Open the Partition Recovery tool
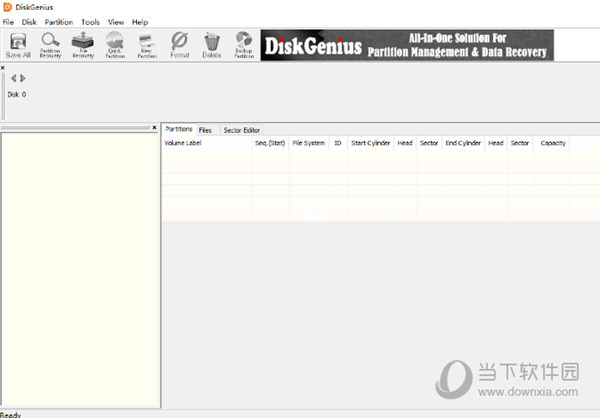The height and width of the screenshot is (418, 600). pyautogui.click(x=50, y=45)
